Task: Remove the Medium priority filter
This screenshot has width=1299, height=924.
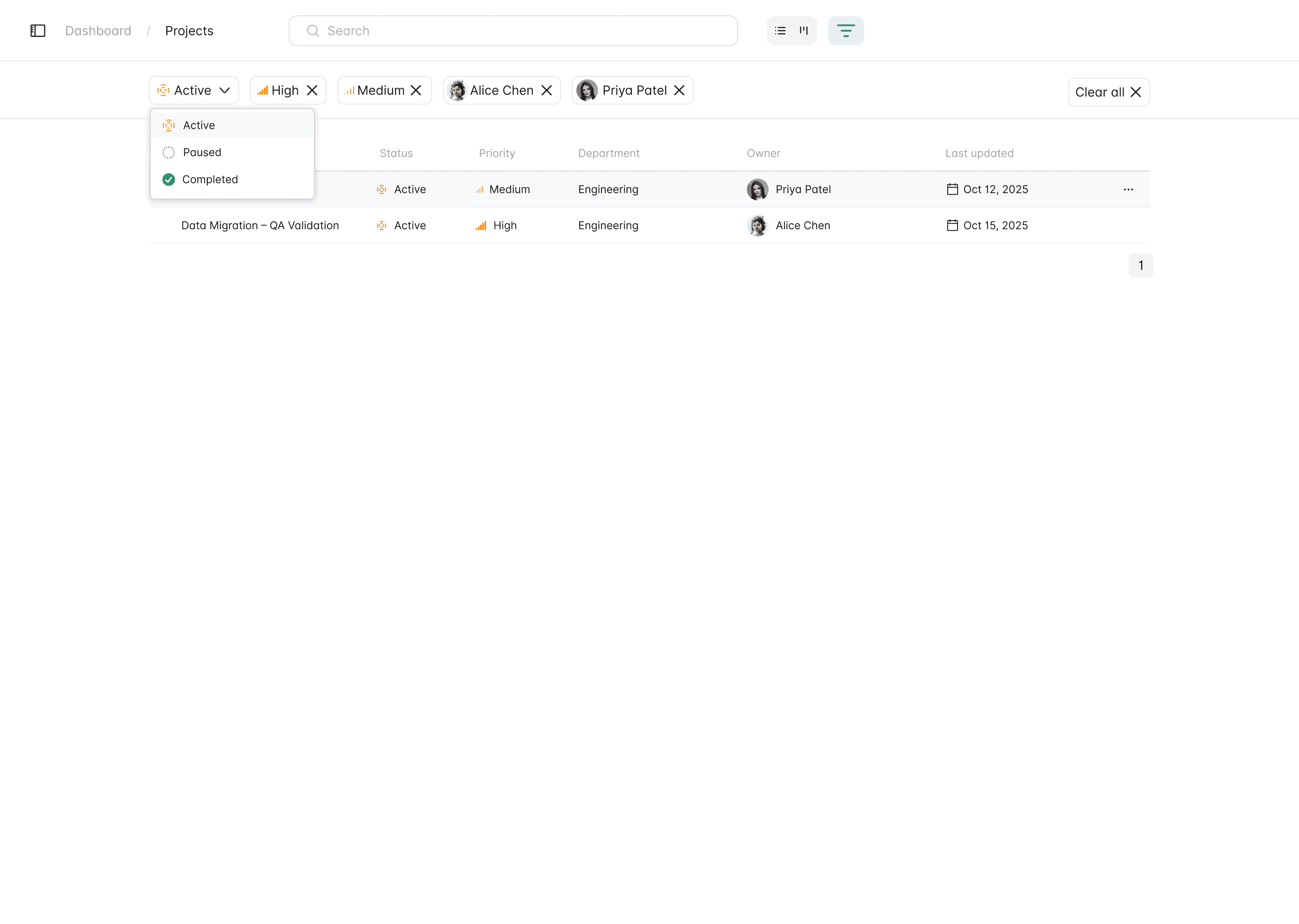Action: click(x=416, y=90)
